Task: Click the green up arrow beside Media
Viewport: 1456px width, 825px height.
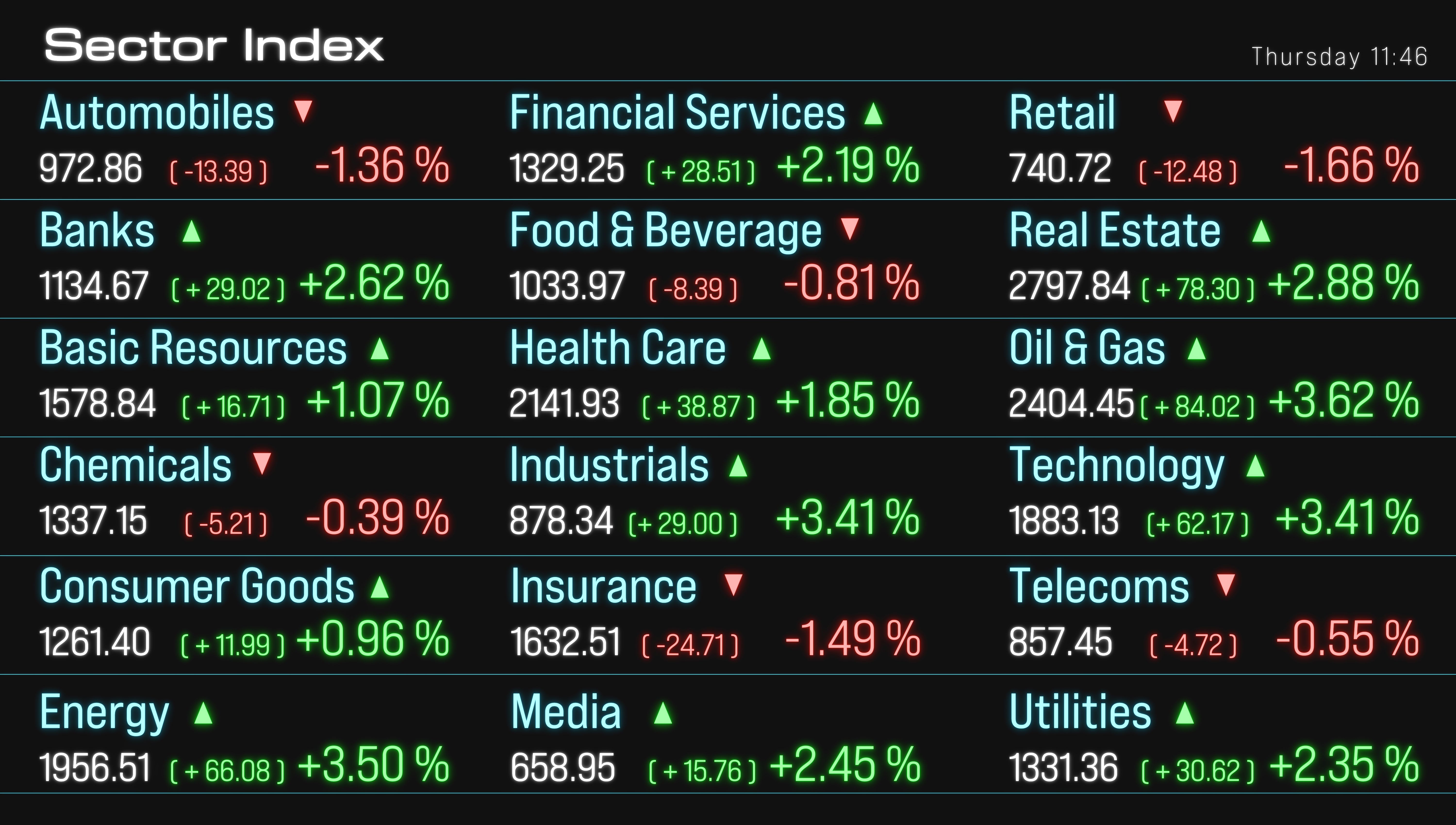Action: [x=663, y=713]
